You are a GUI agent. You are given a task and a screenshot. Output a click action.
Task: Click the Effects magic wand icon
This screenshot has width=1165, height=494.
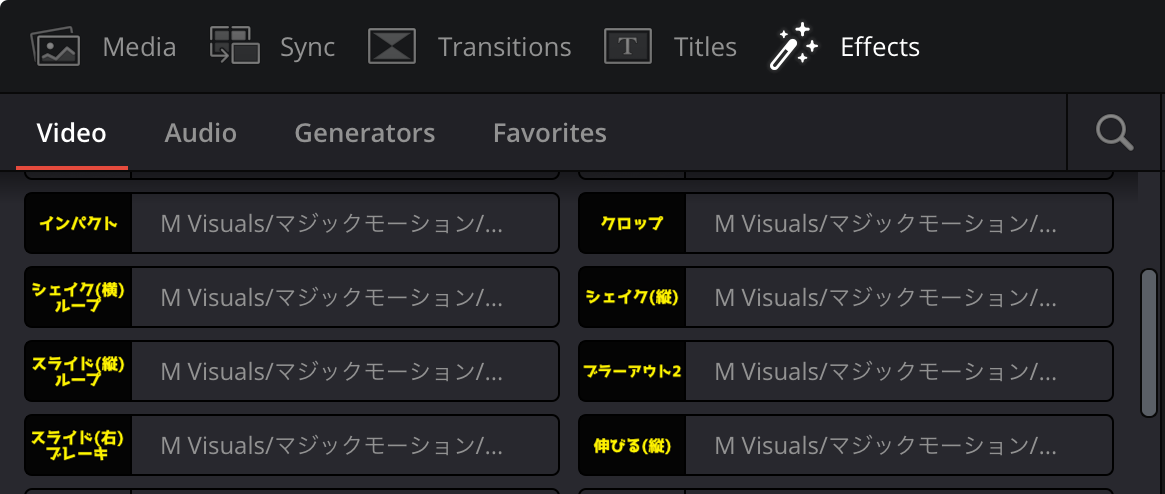pyautogui.click(x=793, y=47)
